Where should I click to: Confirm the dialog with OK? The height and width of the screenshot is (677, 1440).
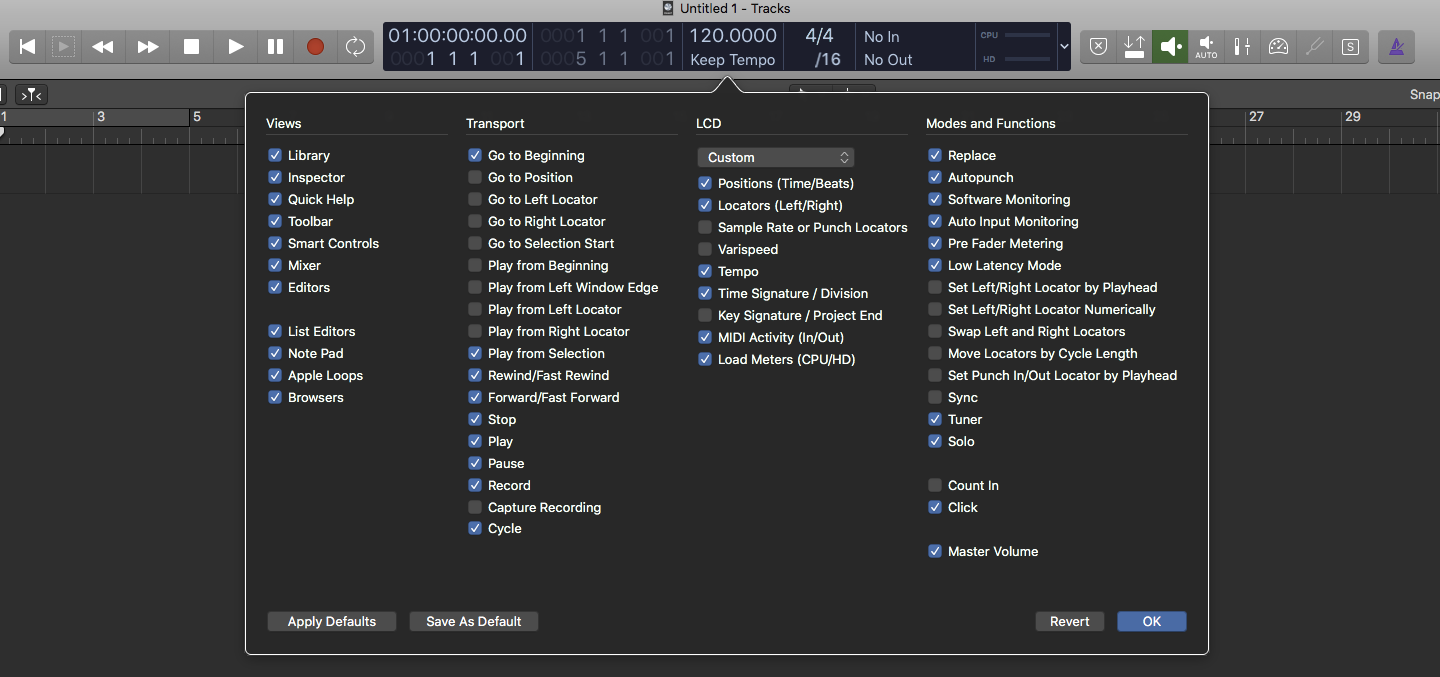pos(1152,621)
